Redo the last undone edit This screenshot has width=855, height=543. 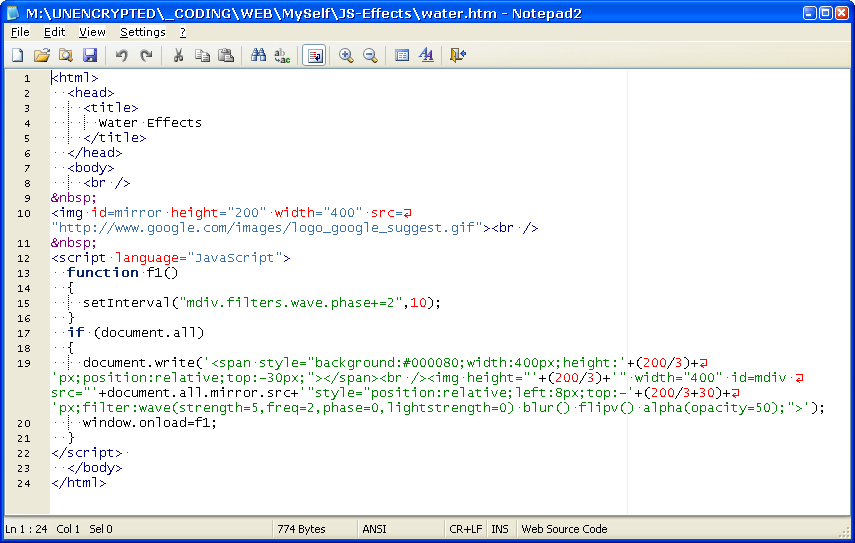click(x=146, y=55)
